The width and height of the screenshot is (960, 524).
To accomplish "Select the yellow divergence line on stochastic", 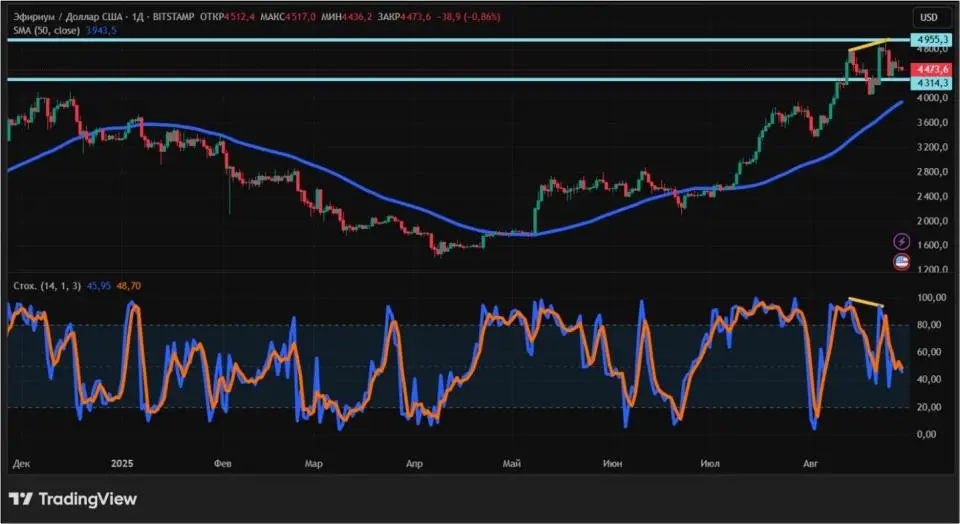I will click(x=866, y=302).
